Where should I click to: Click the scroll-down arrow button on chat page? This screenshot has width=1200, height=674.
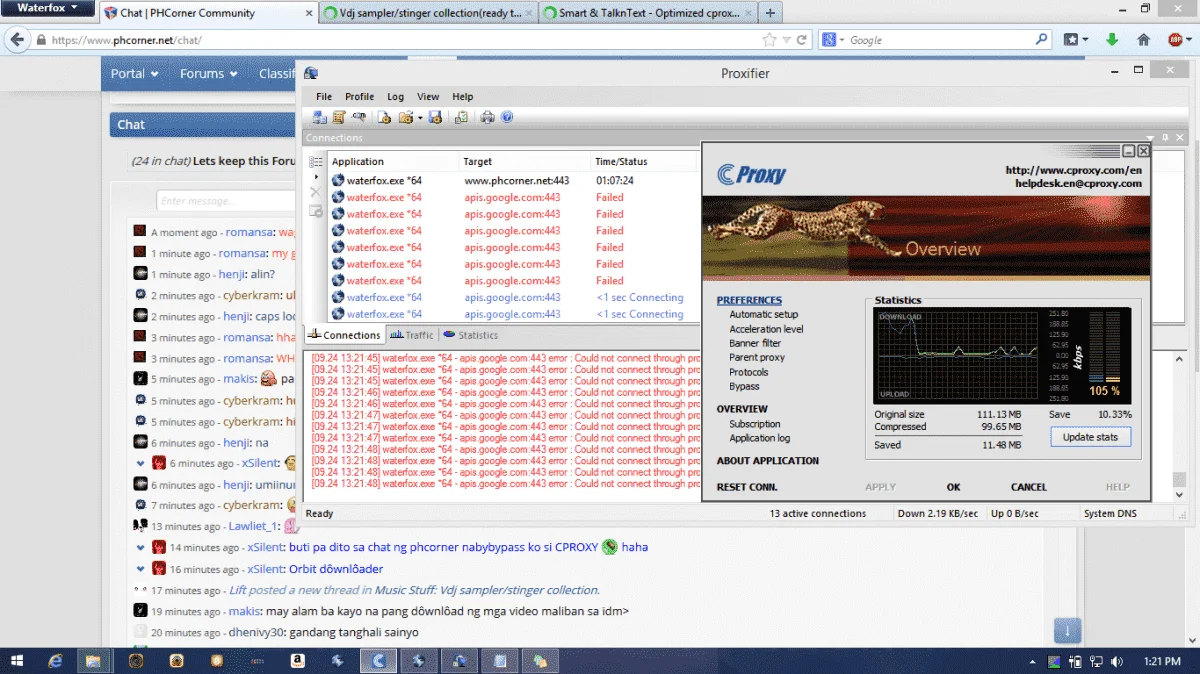click(1067, 631)
